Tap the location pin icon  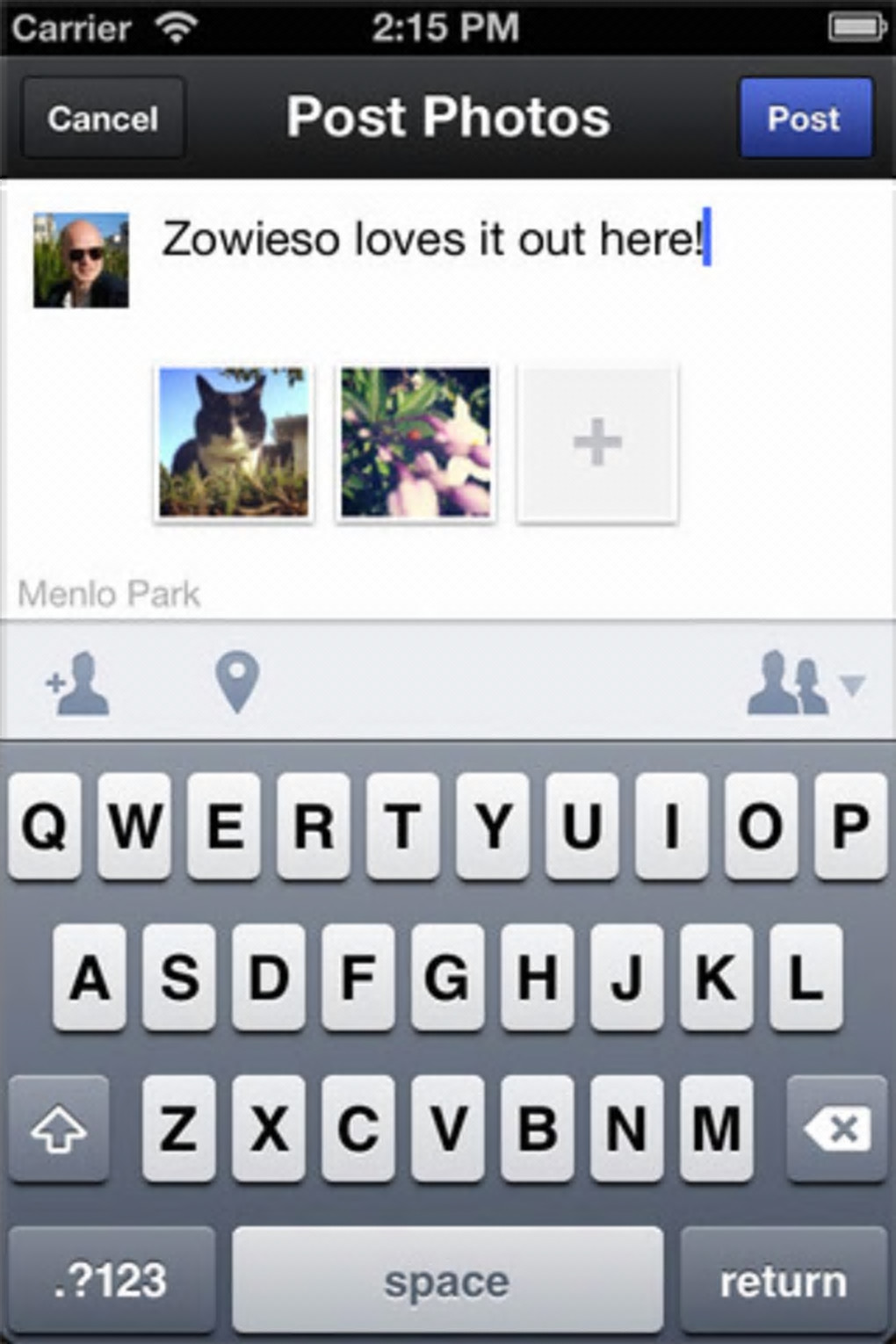coord(237,683)
